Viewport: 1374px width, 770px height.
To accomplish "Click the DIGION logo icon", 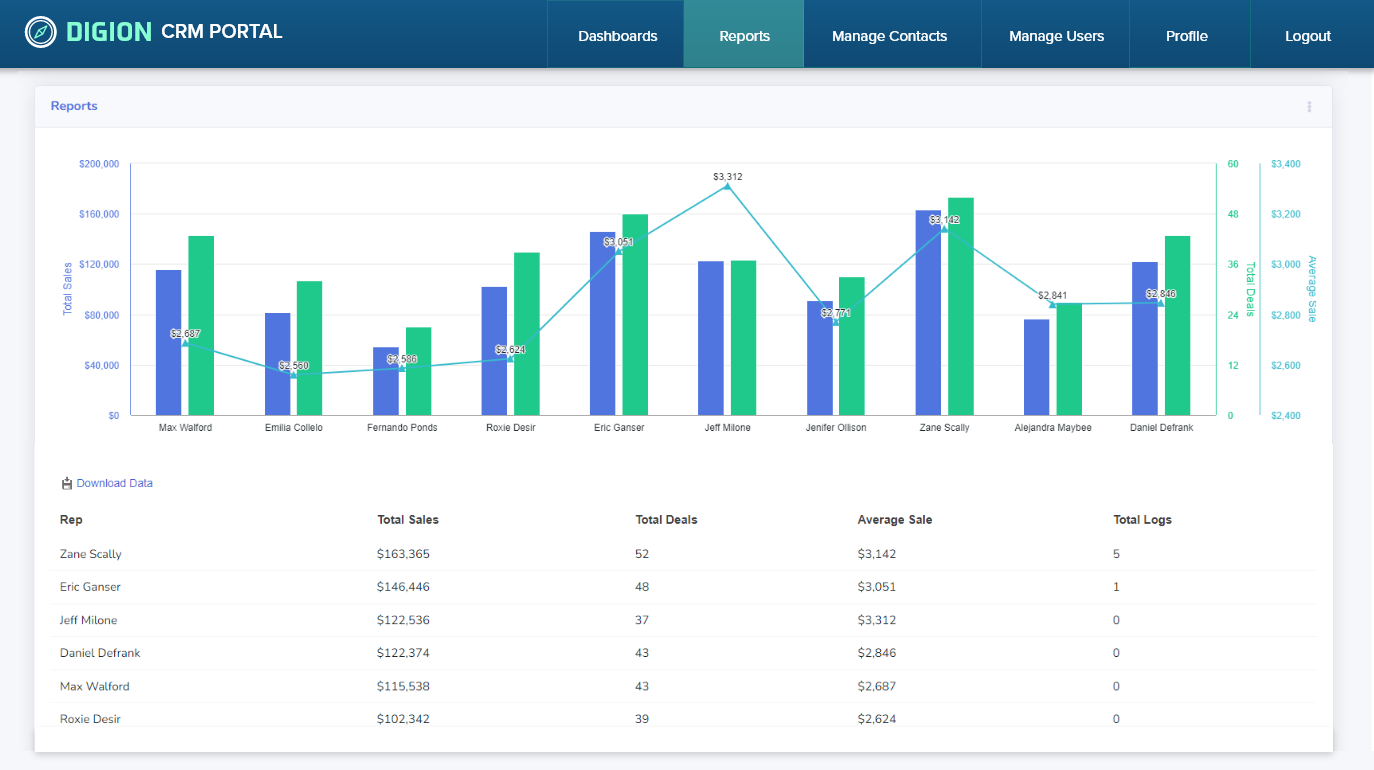I will (38, 31).
